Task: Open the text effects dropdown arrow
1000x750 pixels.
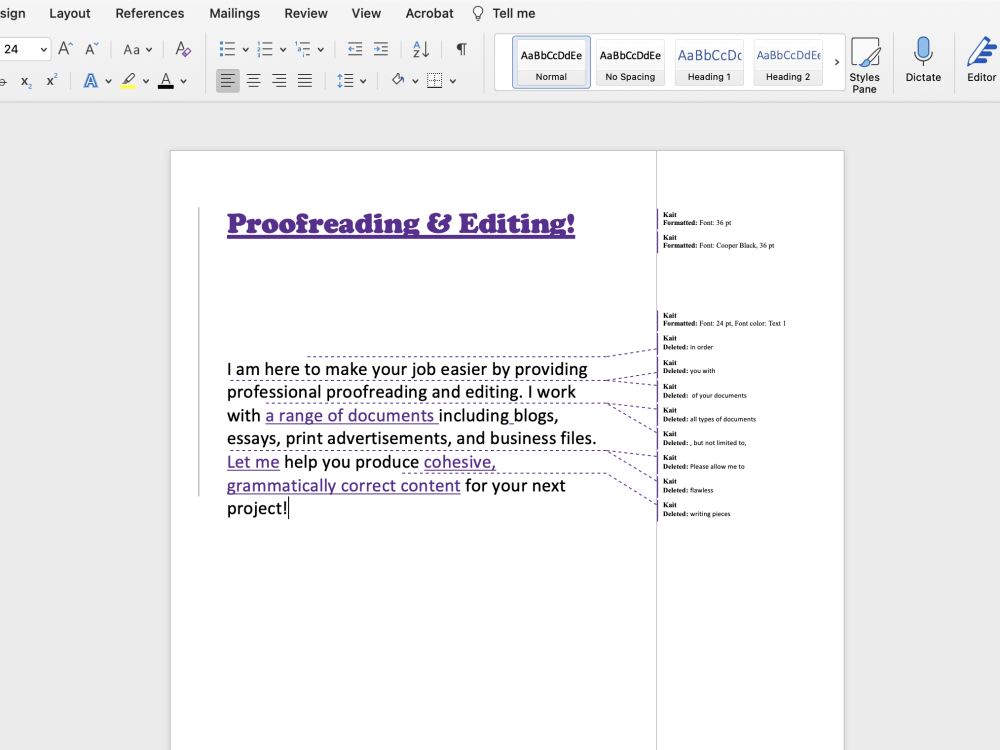Action: click(108, 82)
